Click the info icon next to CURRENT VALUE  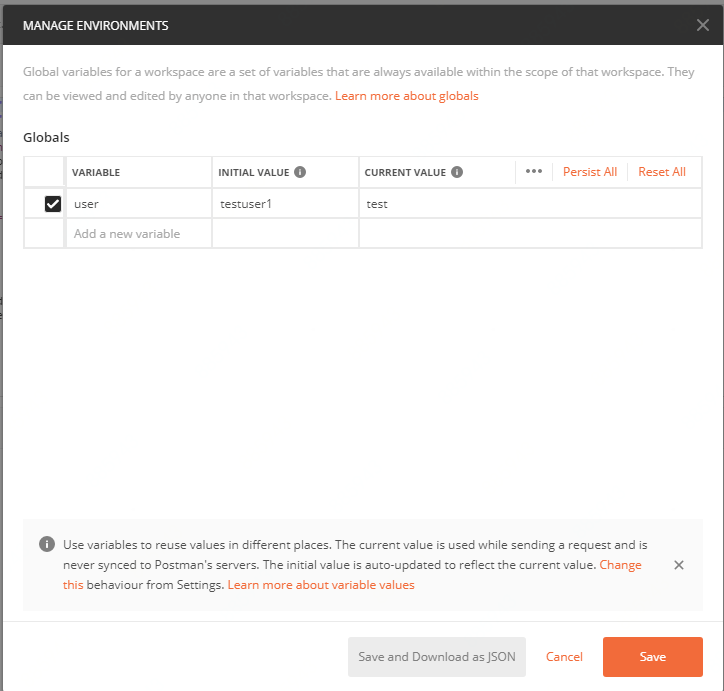click(457, 172)
